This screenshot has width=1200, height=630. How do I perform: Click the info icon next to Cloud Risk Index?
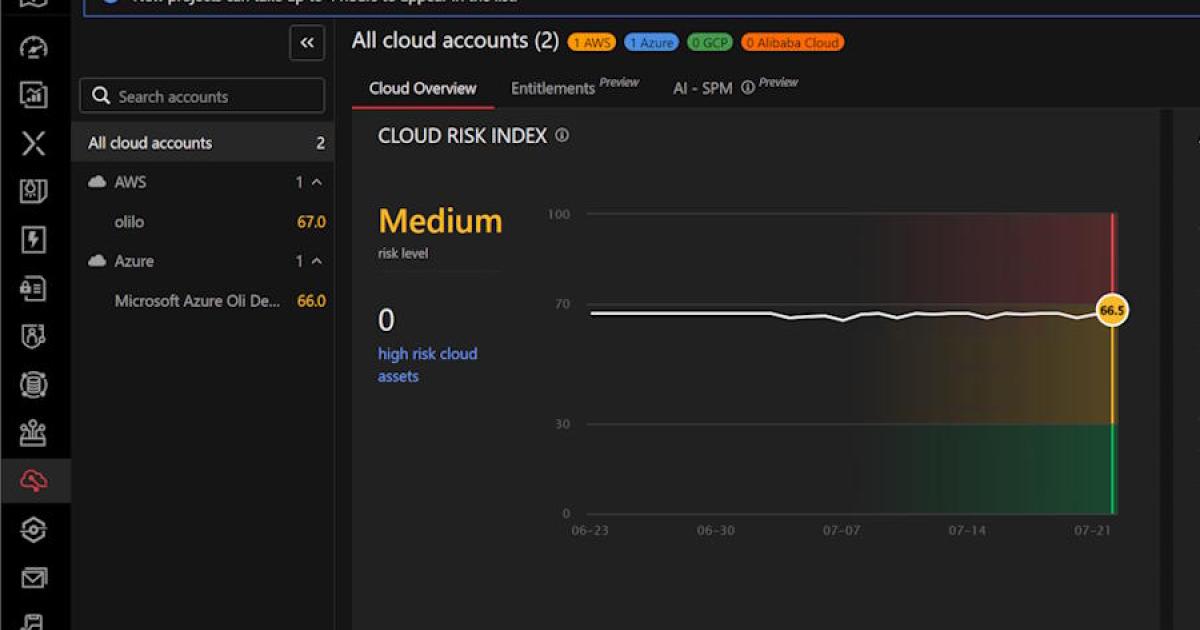562,135
